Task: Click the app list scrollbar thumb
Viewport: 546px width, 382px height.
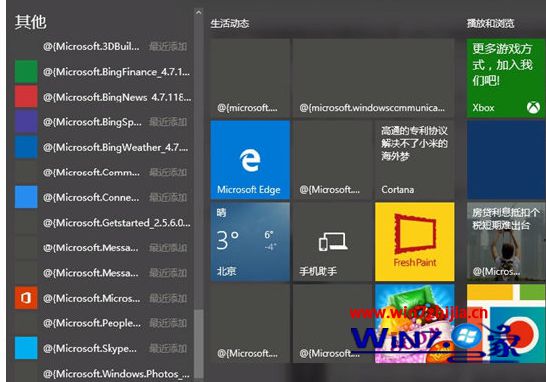Action: (x=199, y=343)
